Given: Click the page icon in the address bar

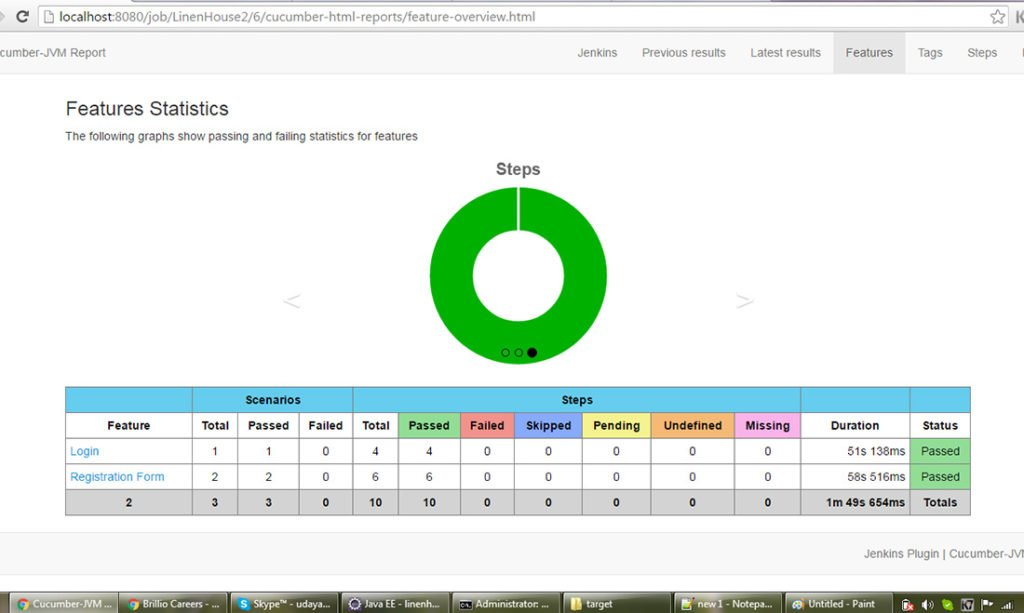Looking at the screenshot, I should coord(48,17).
